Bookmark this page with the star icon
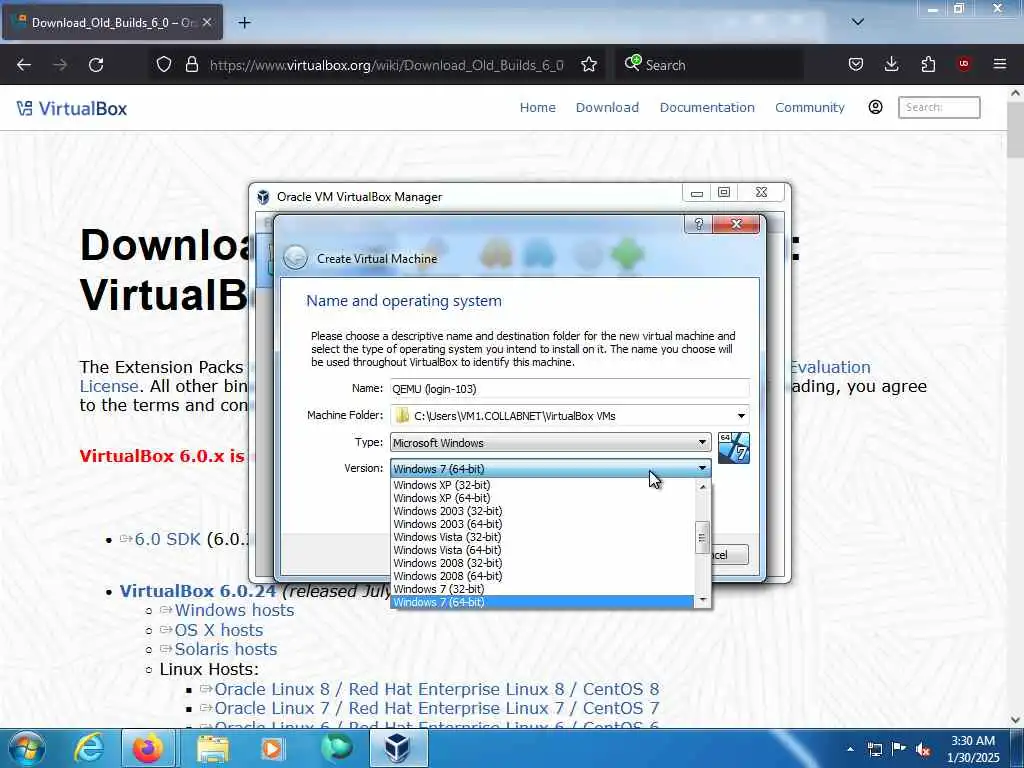 coord(589,65)
